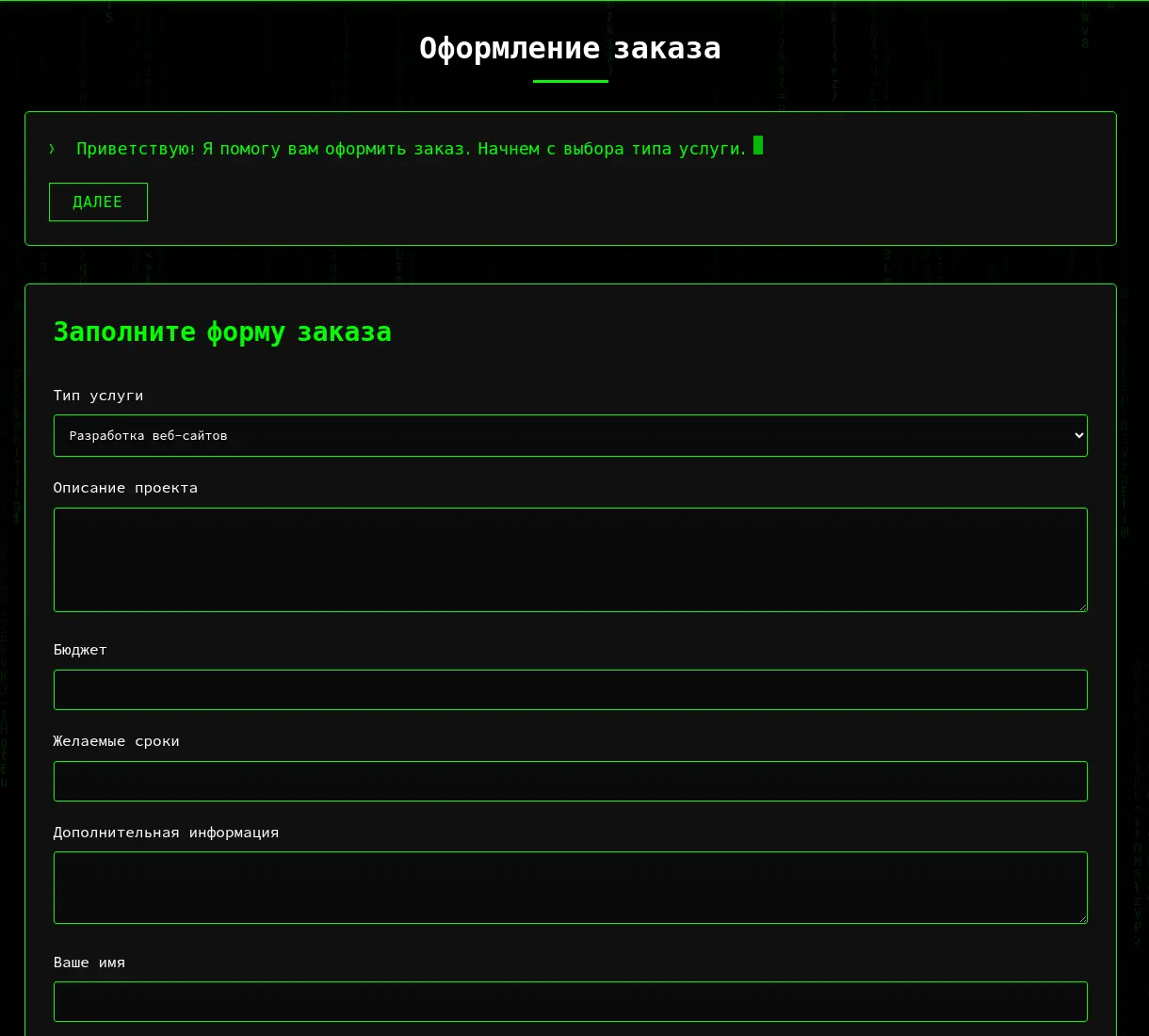
Task: Click the Оформление заказа page title
Action: tap(571, 48)
